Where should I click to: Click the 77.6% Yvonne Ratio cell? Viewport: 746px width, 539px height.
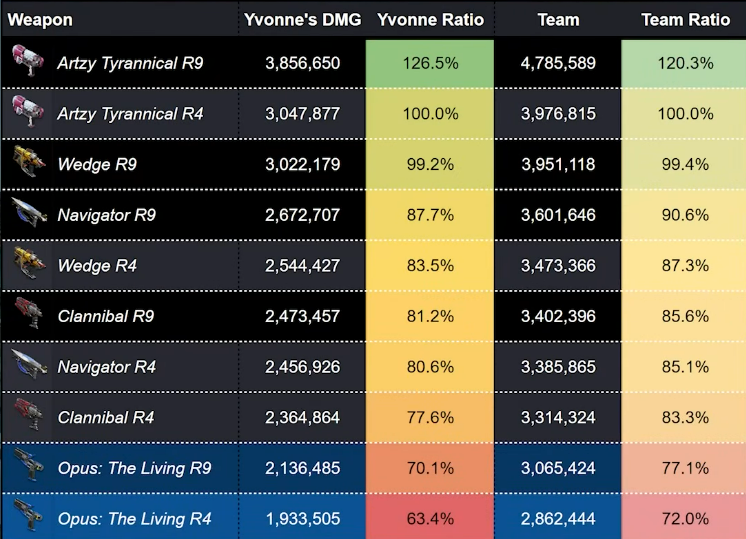click(430, 418)
